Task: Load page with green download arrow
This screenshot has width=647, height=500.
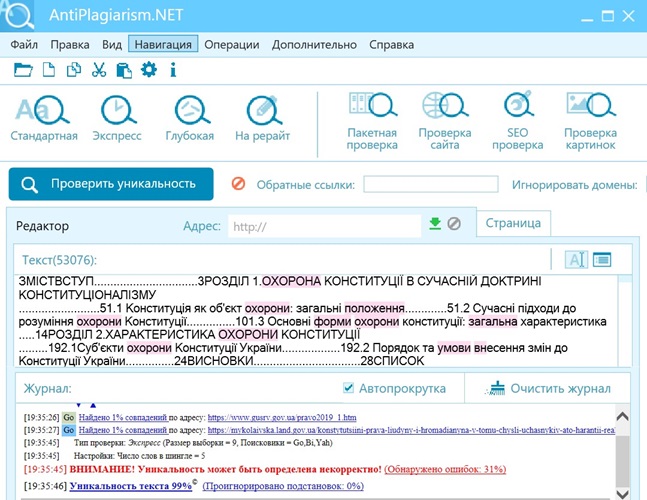Action: (435, 224)
